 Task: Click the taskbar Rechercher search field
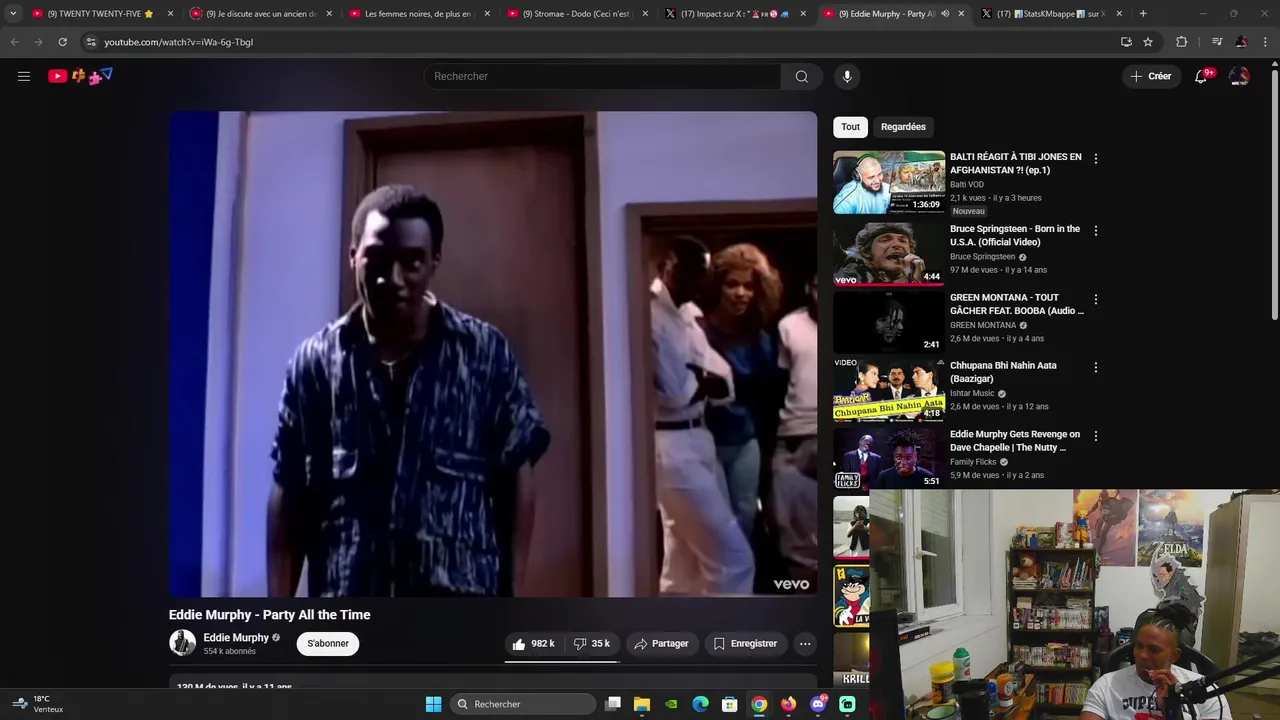[x=524, y=704]
